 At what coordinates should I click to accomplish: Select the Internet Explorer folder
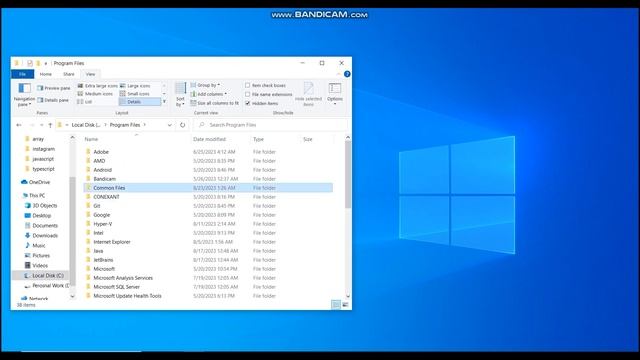pos(112,242)
